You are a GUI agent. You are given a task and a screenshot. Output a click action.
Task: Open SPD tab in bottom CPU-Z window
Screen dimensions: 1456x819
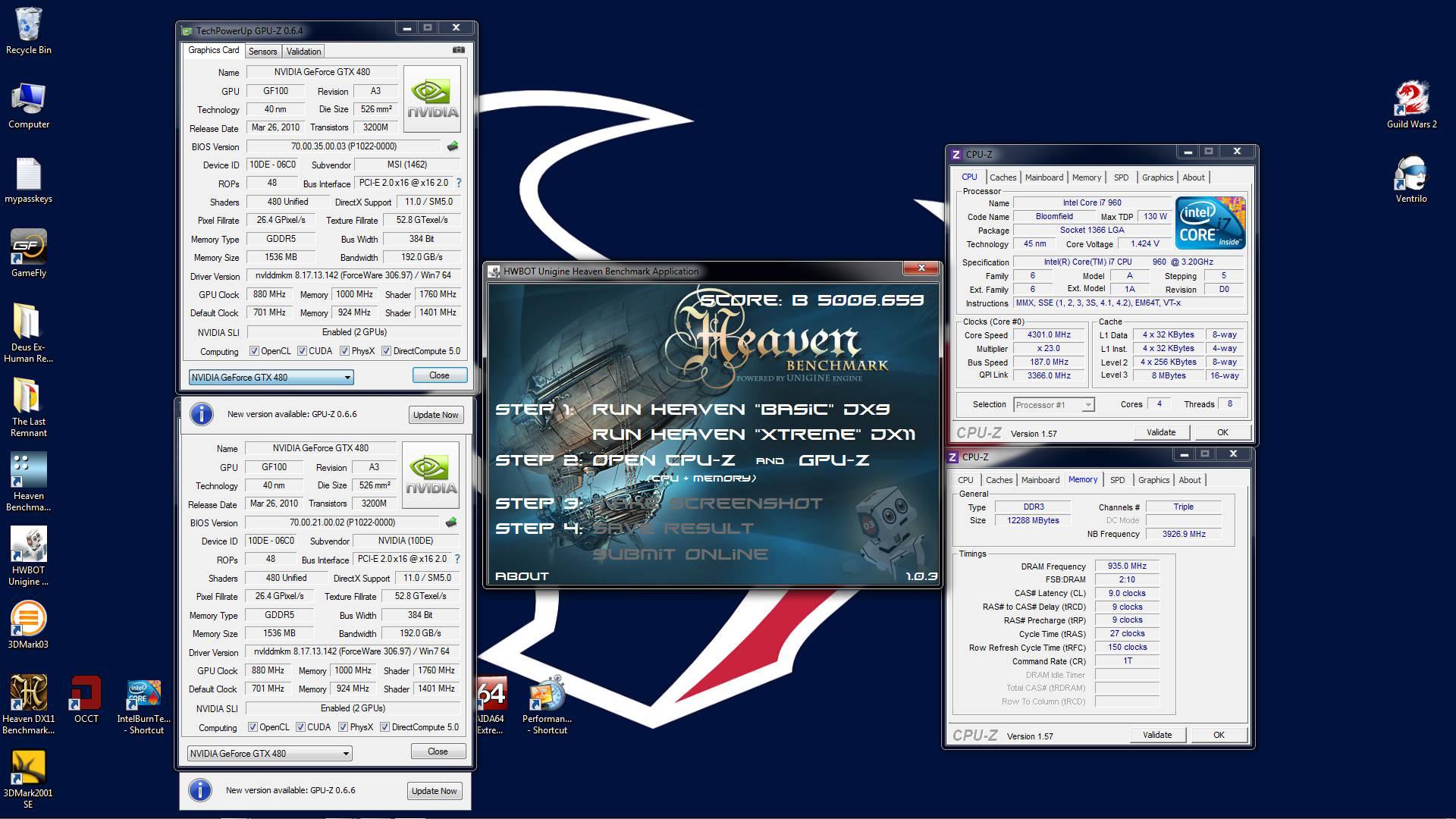pos(1117,480)
